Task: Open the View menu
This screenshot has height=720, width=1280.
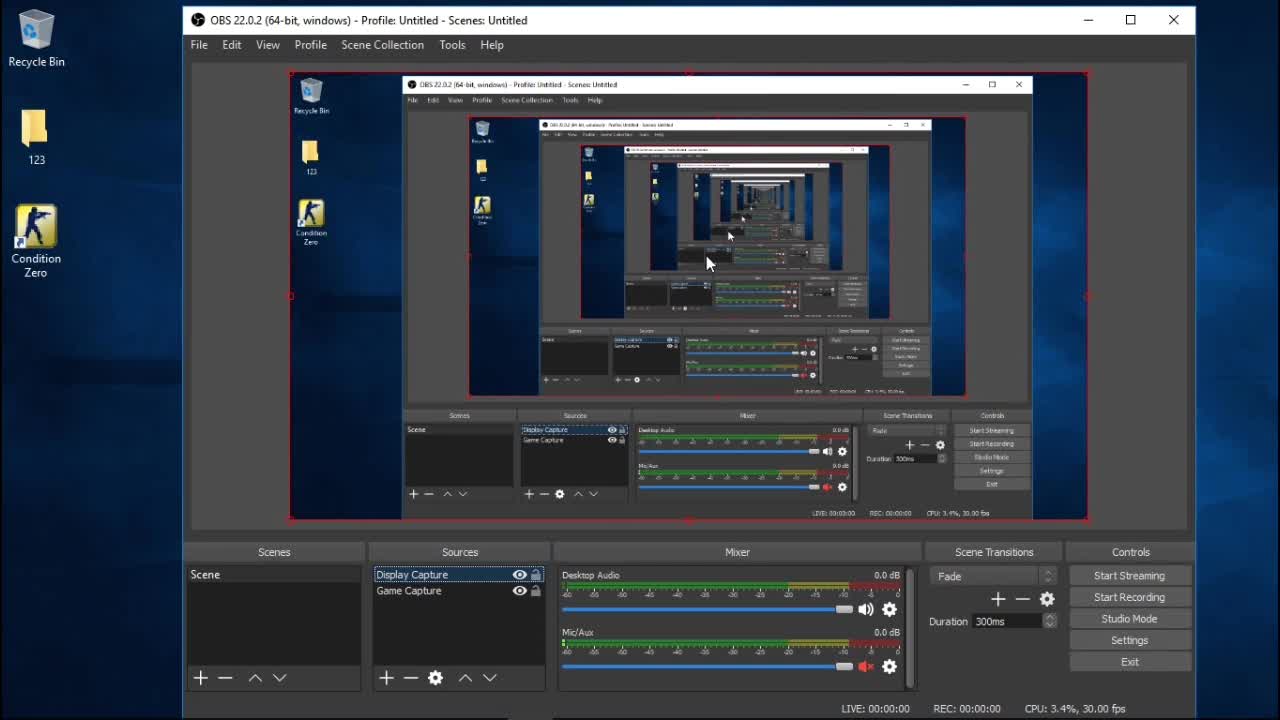Action: 268,45
